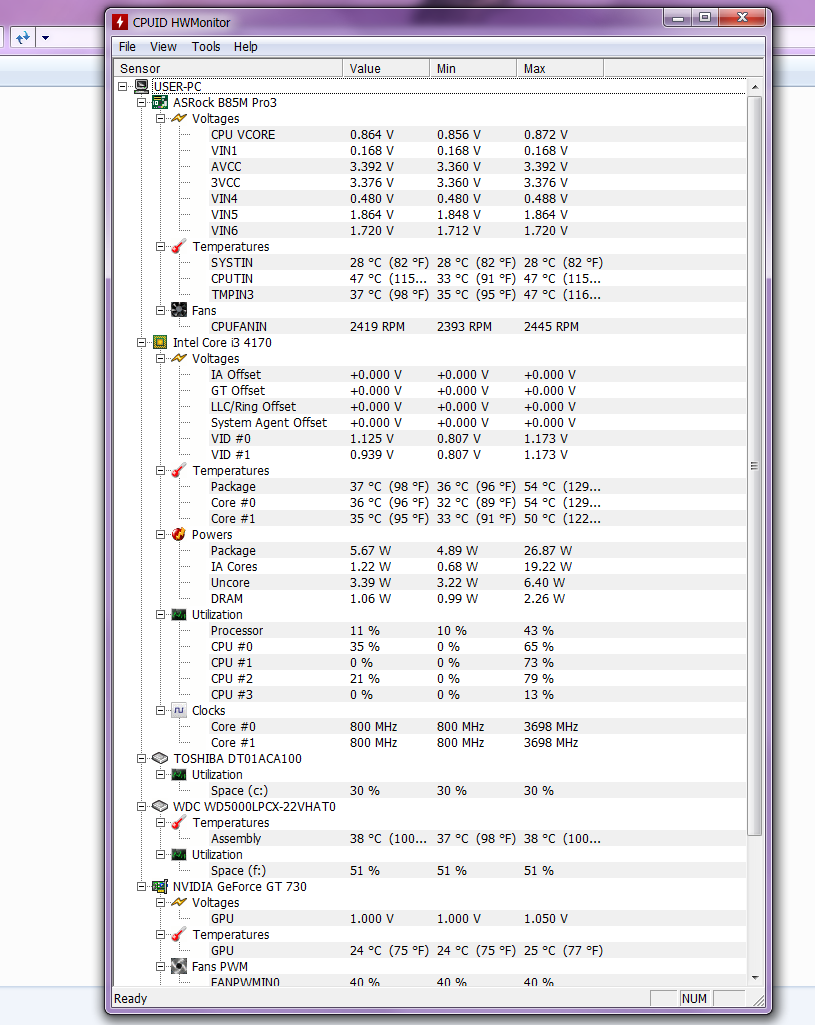Click the TOSHIBA Utilization graph icon
This screenshot has width=815, height=1025.
click(x=179, y=775)
